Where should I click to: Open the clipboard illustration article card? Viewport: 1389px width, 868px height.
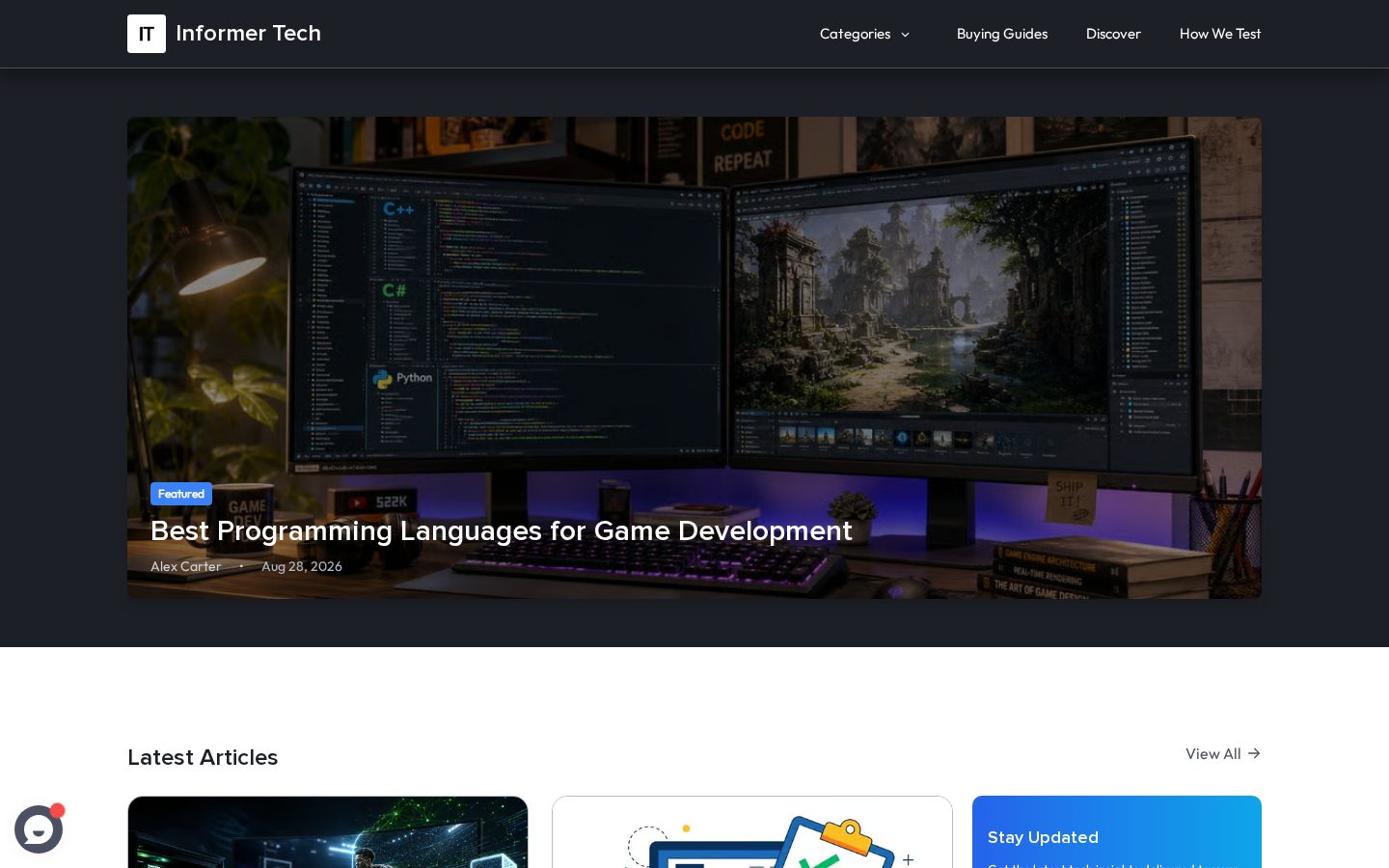click(x=752, y=832)
